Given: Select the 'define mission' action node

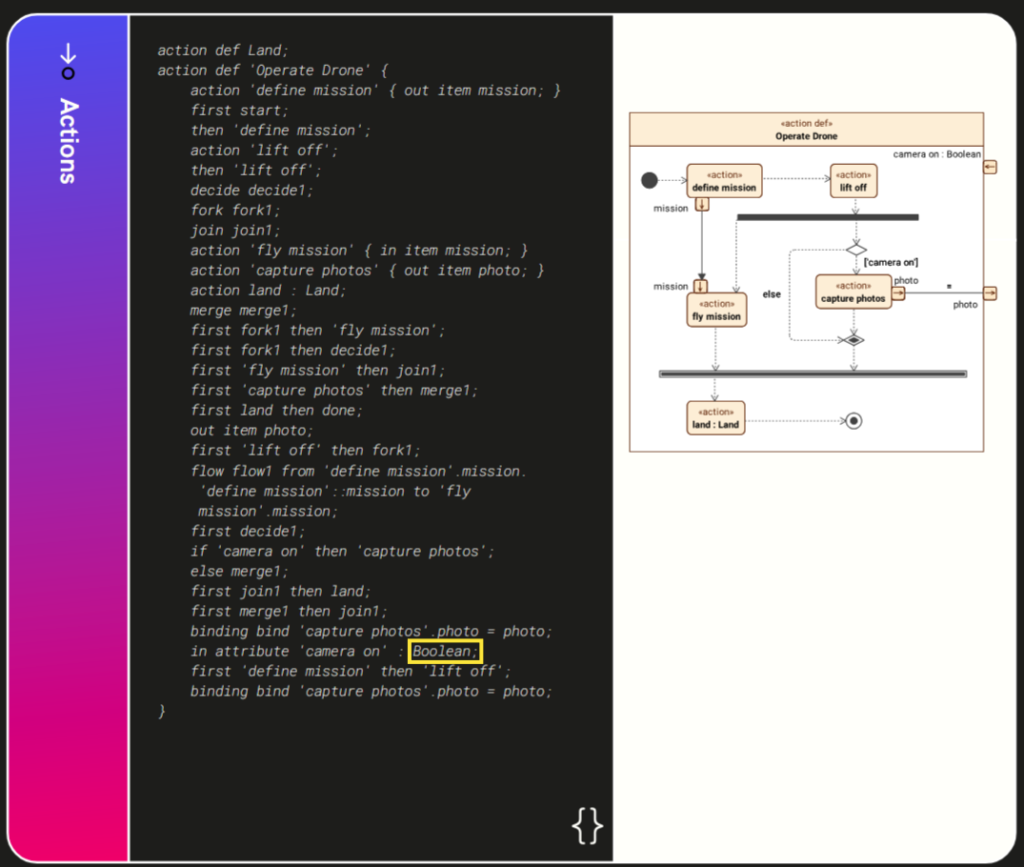Looking at the screenshot, I should click(x=724, y=181).
